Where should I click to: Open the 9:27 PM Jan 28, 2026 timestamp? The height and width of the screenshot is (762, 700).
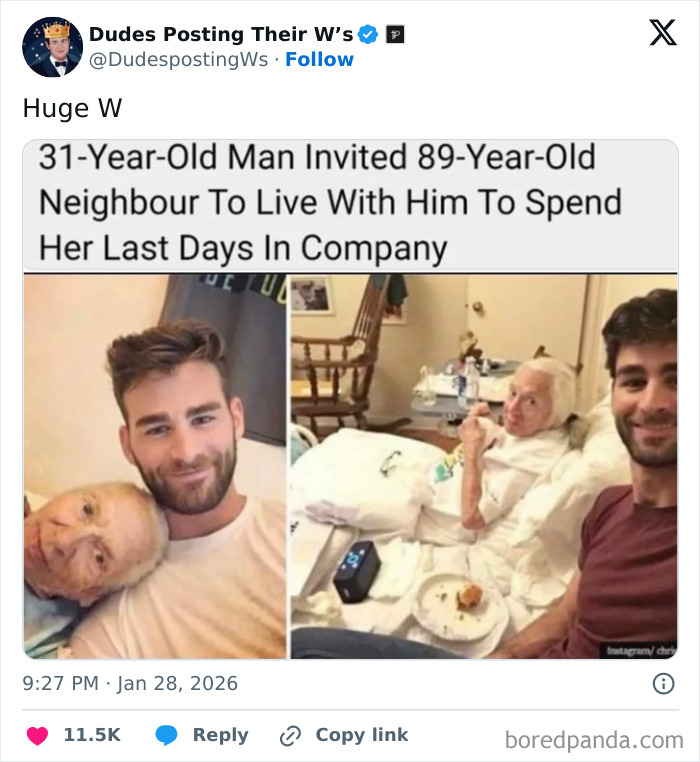(x=130, y=684)
